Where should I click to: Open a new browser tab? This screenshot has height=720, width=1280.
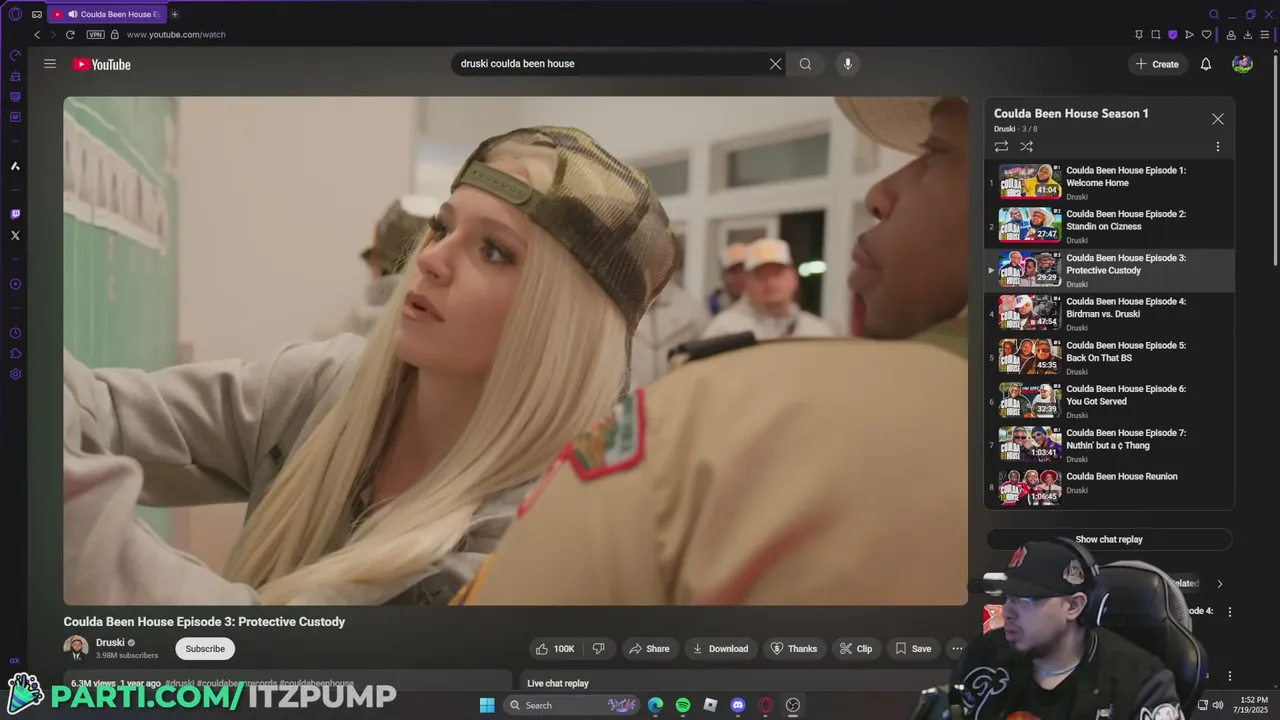[x=174, y=14]
